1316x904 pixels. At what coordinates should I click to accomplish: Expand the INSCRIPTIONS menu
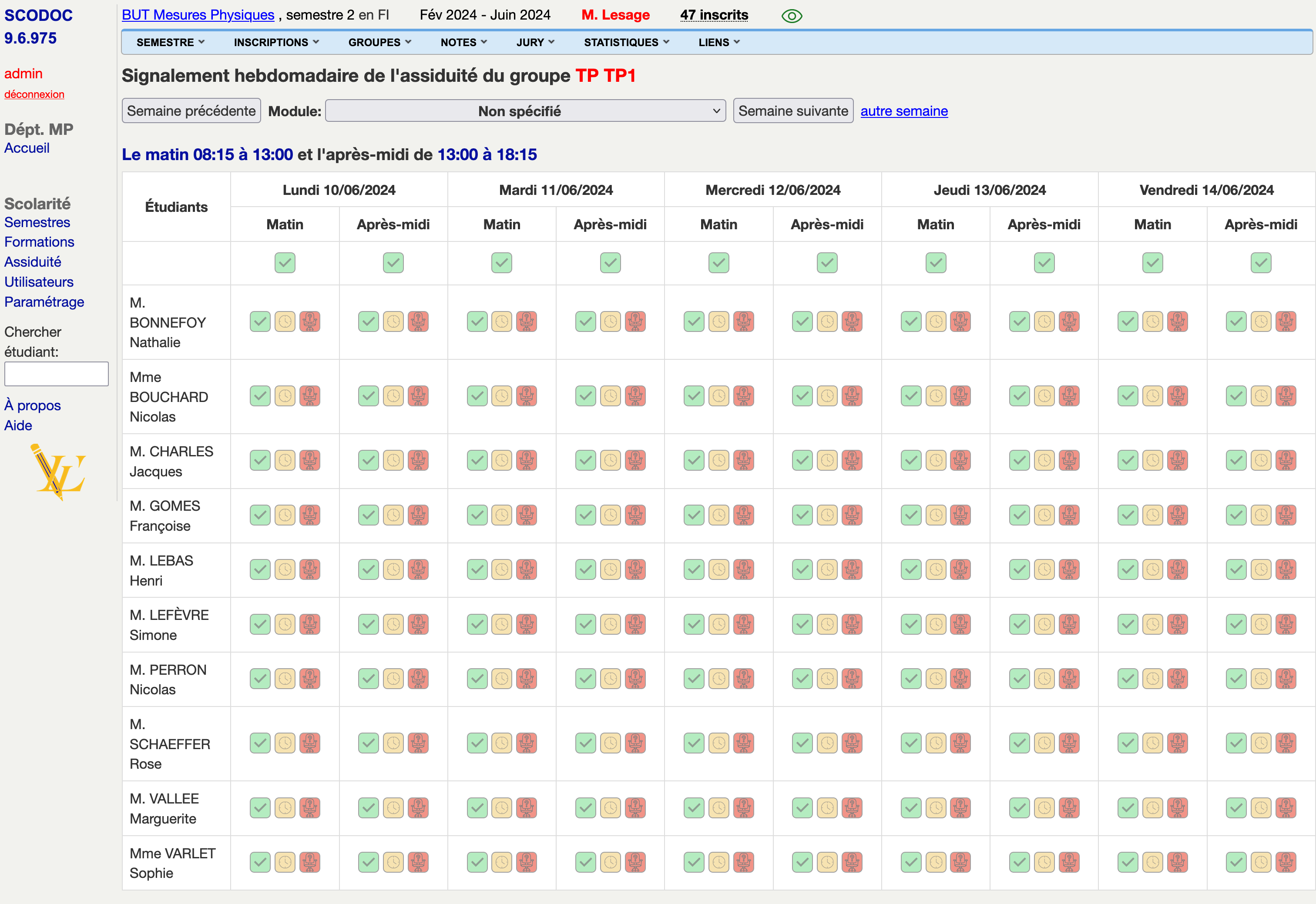(x=276, y=43)
